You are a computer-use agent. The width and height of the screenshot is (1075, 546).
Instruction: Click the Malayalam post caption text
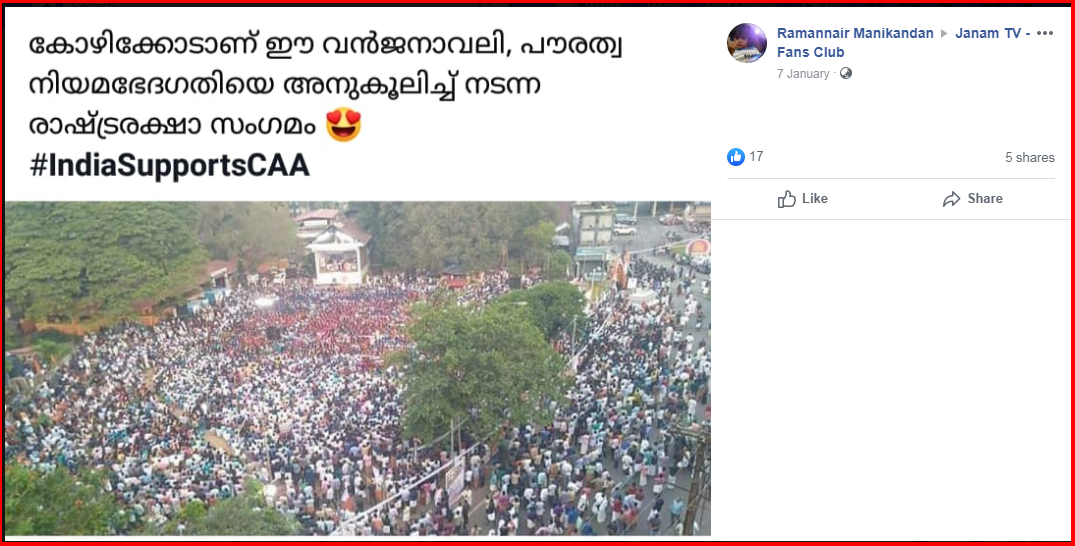click(326, 85)
